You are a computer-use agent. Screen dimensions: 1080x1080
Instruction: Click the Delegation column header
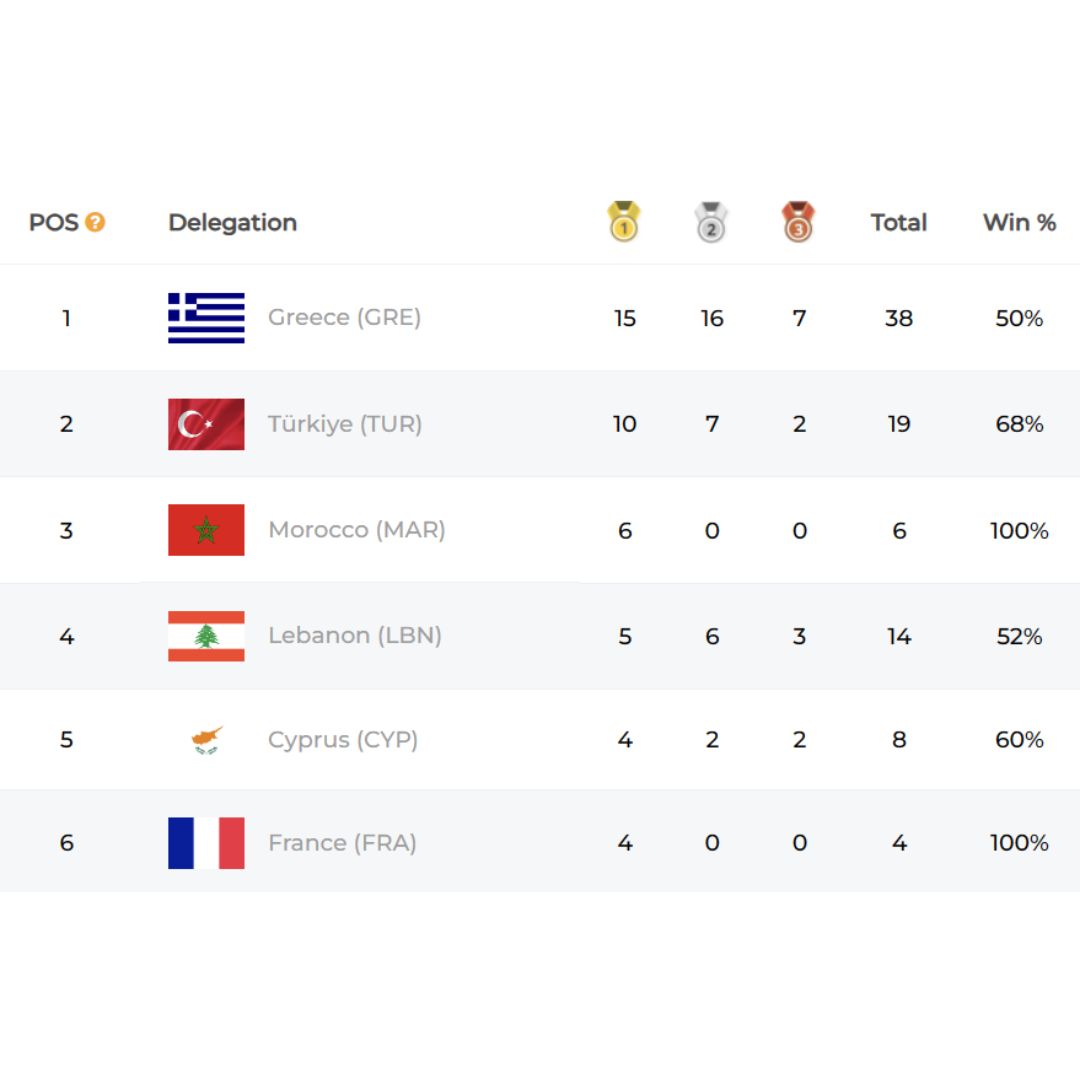[x=233, y=222]
